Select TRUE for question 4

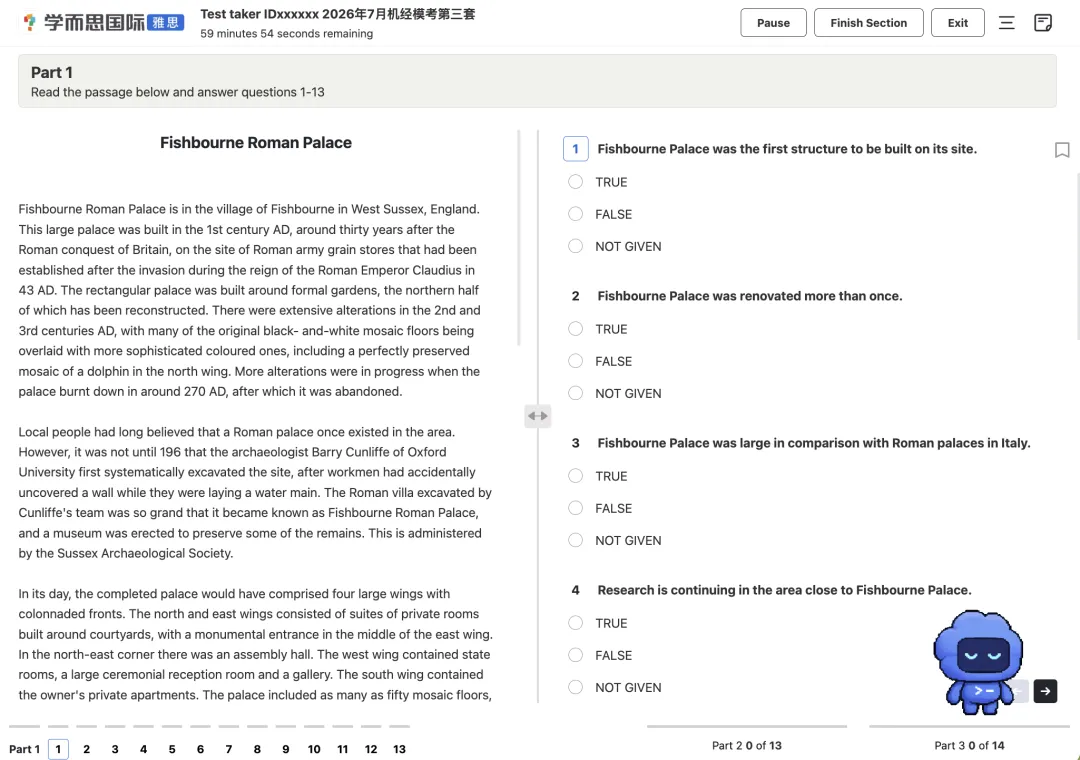click(575, 623)
